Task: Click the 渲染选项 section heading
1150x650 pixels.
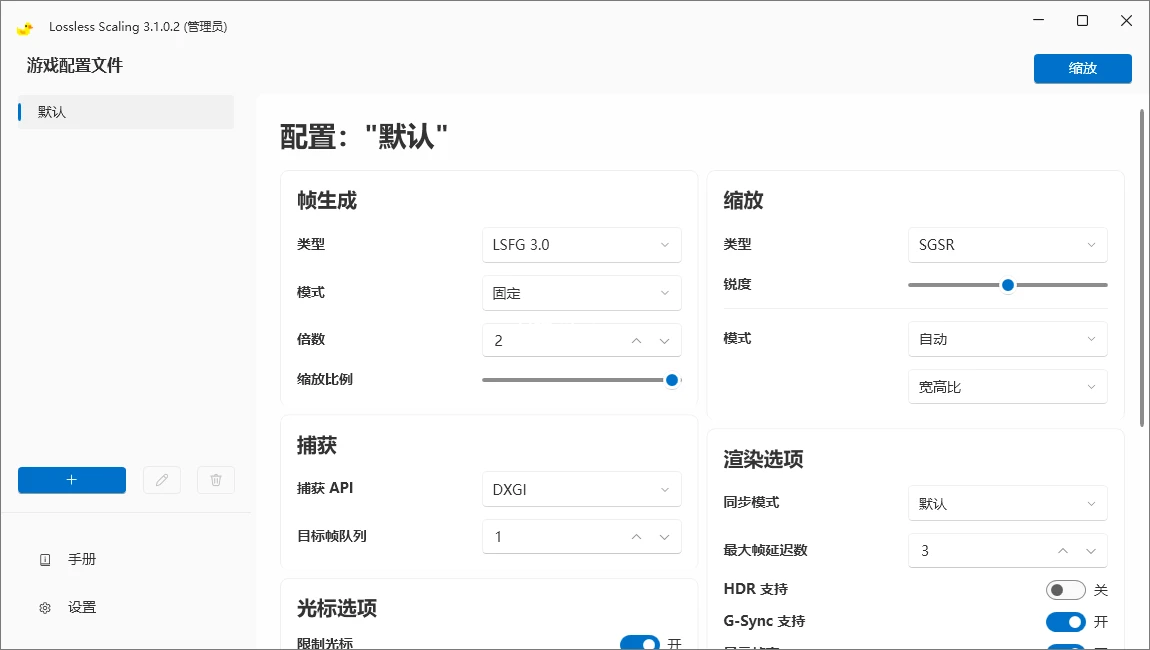Action: tap(763, 459)
